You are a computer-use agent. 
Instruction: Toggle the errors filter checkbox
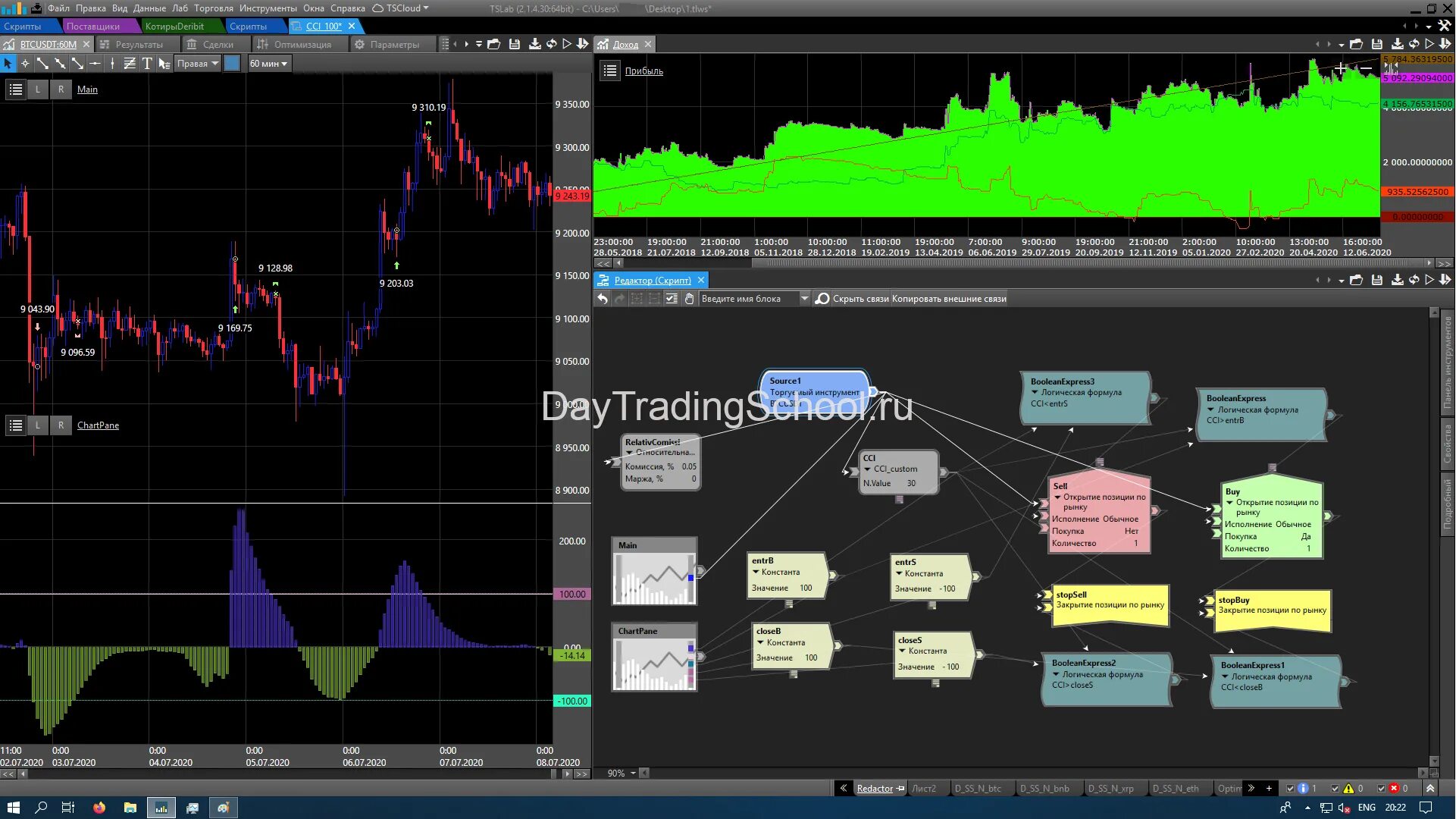click(x=1381, y=789)
